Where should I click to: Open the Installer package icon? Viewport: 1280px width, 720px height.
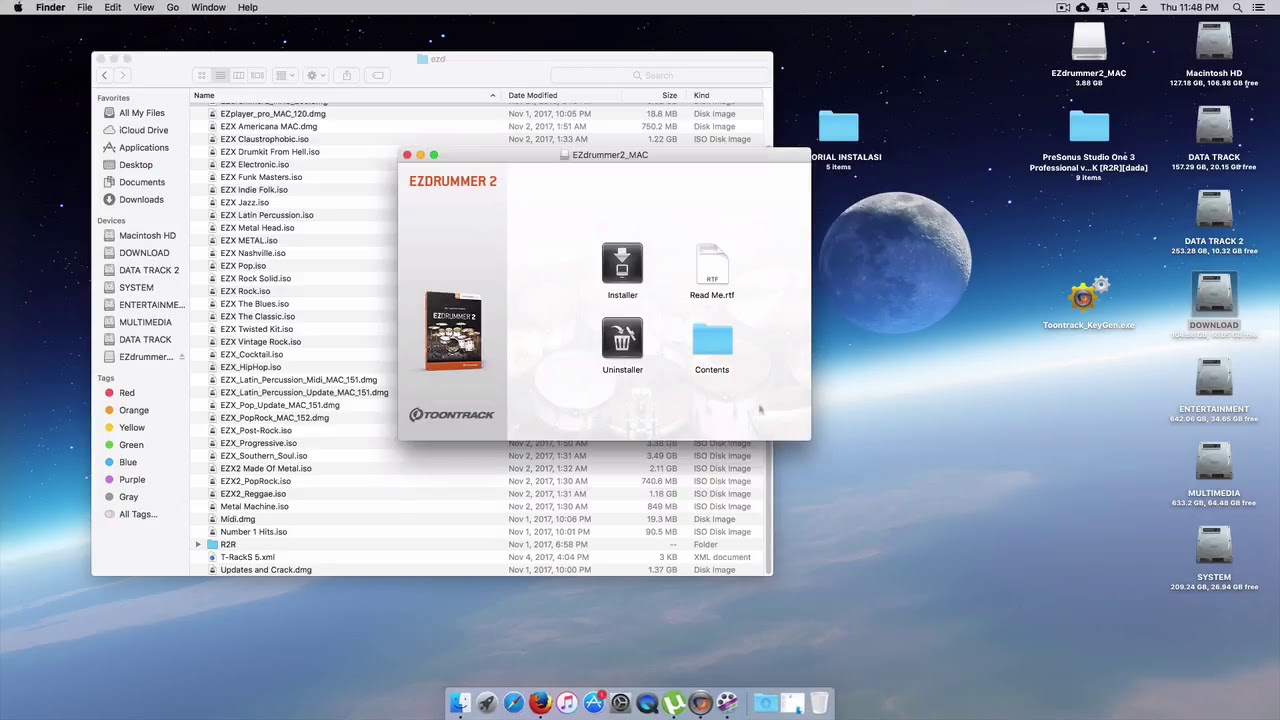[x=622, y=263]
